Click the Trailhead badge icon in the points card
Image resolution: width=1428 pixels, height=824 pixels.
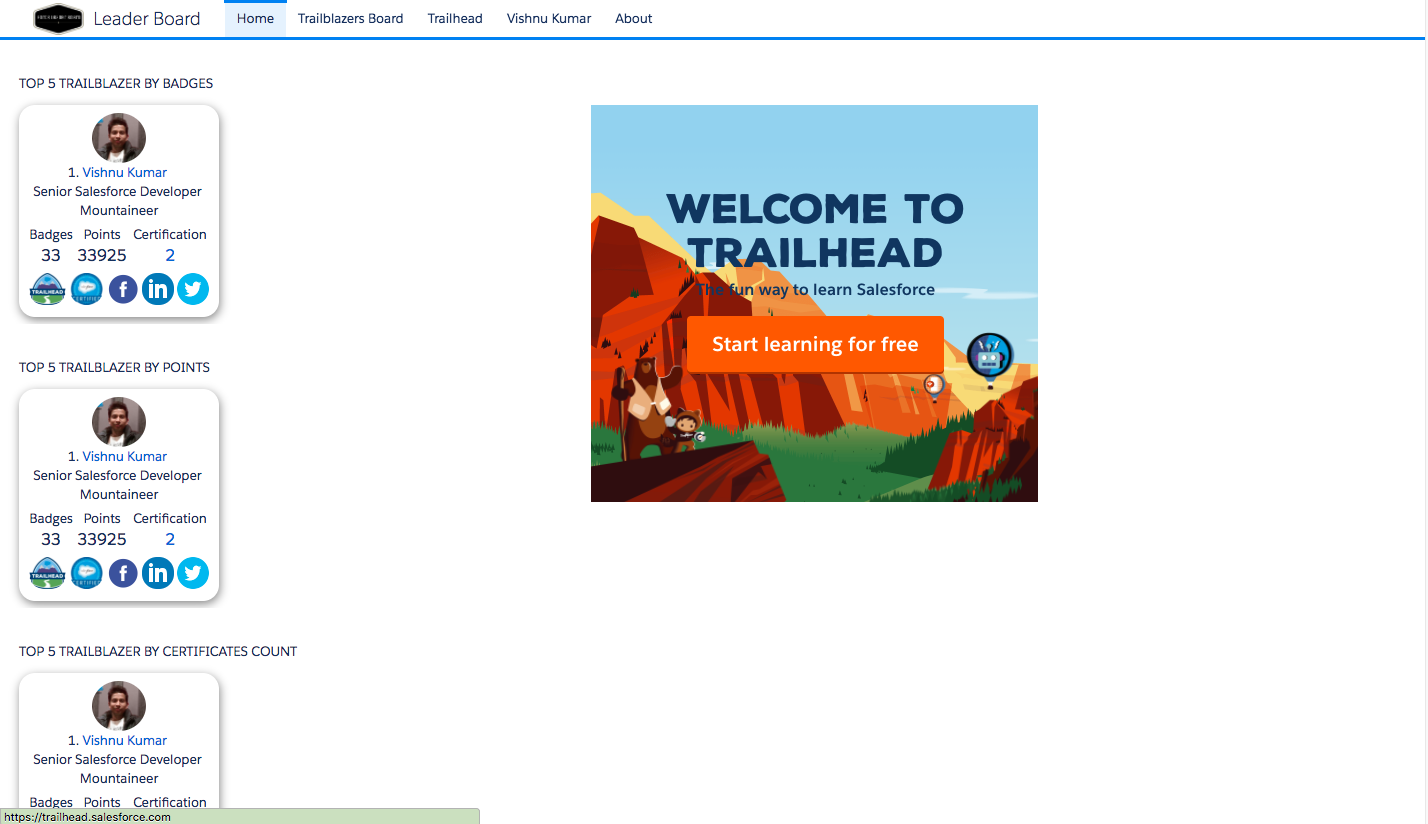coord(48,574)
